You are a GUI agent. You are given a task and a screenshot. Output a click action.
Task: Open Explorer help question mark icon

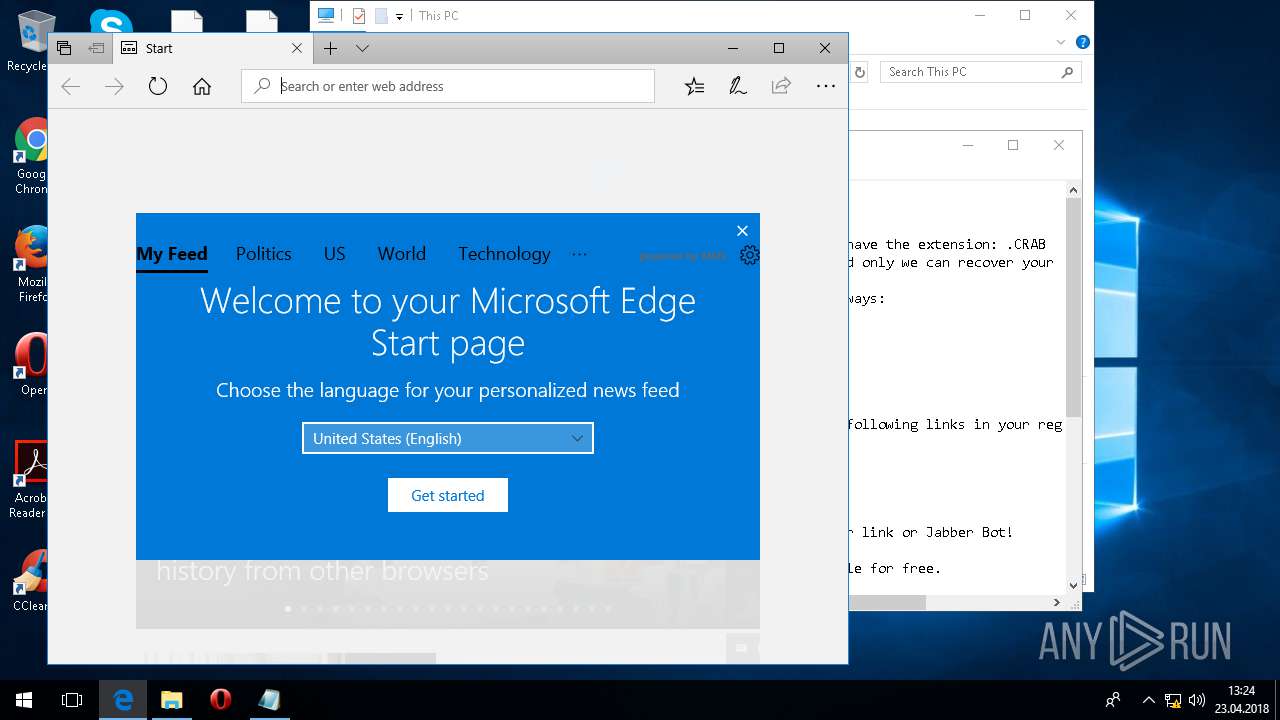pyautogui.click(x=1082, y=43)
